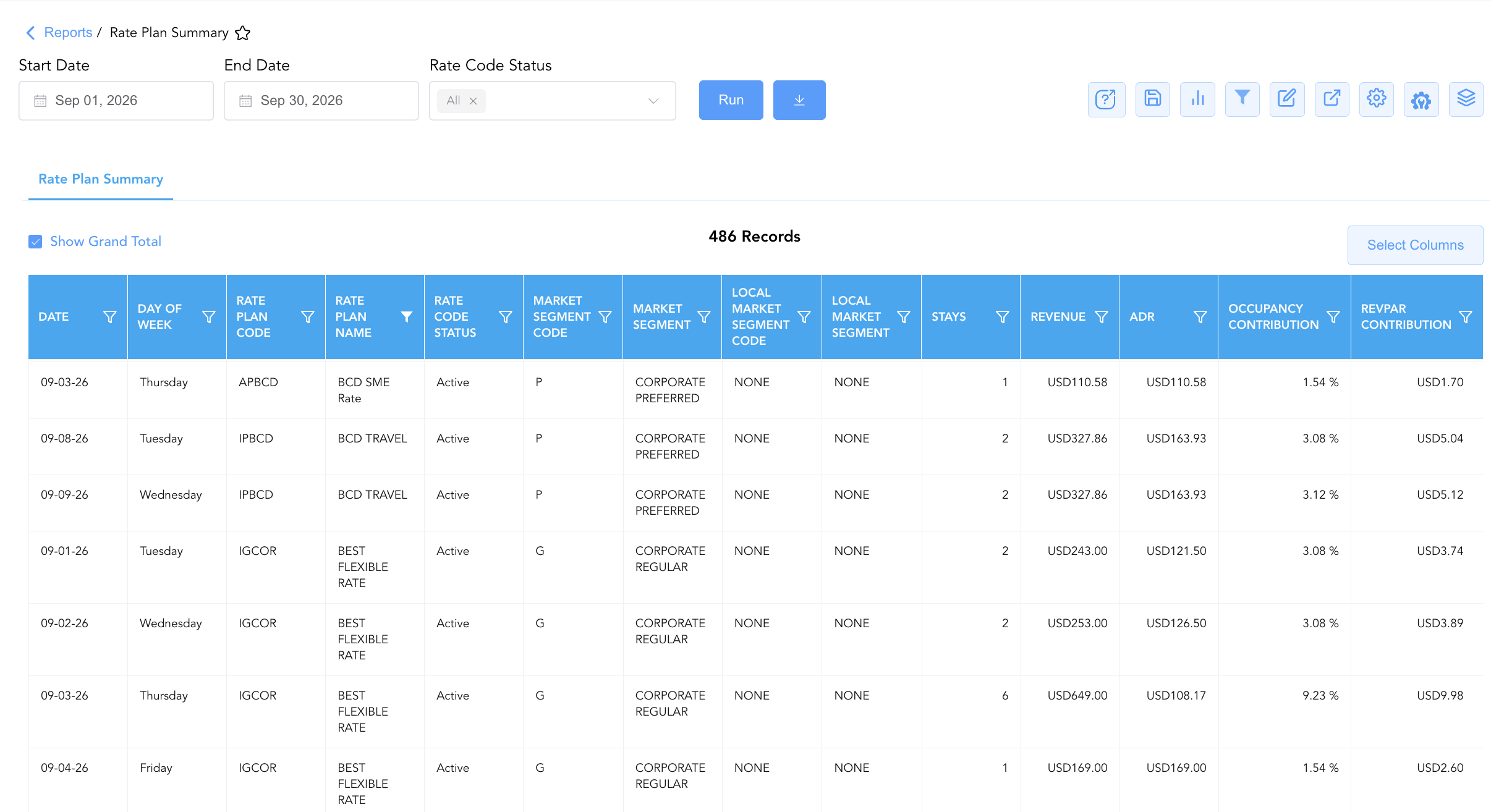Open the help icon in the toolbar
Viewport: 1491px width, 812px height.
(x=1106, y=99)
